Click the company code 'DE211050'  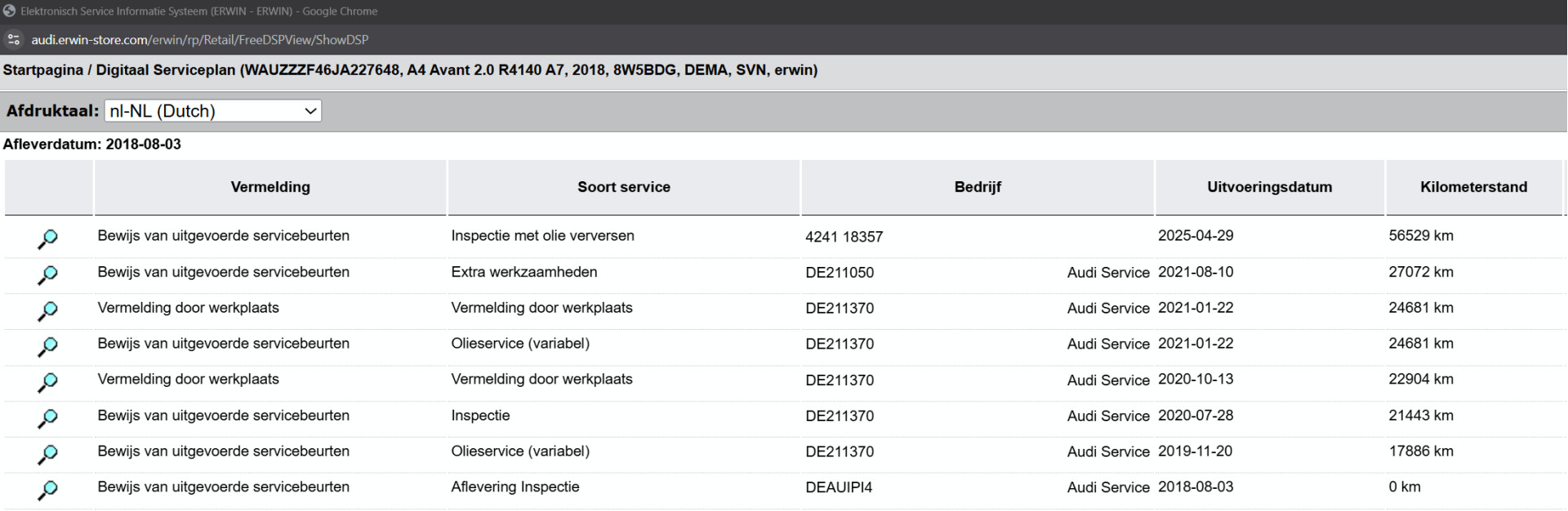coord(840,273)
